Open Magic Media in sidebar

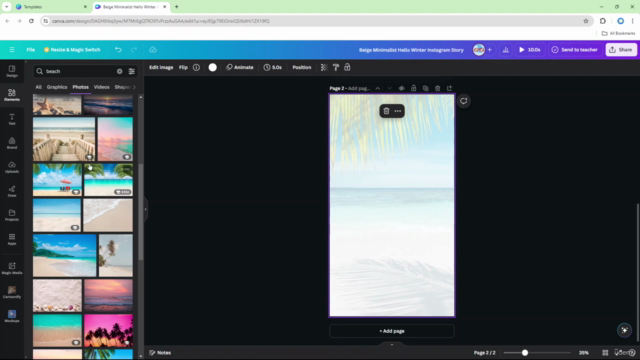12,268
